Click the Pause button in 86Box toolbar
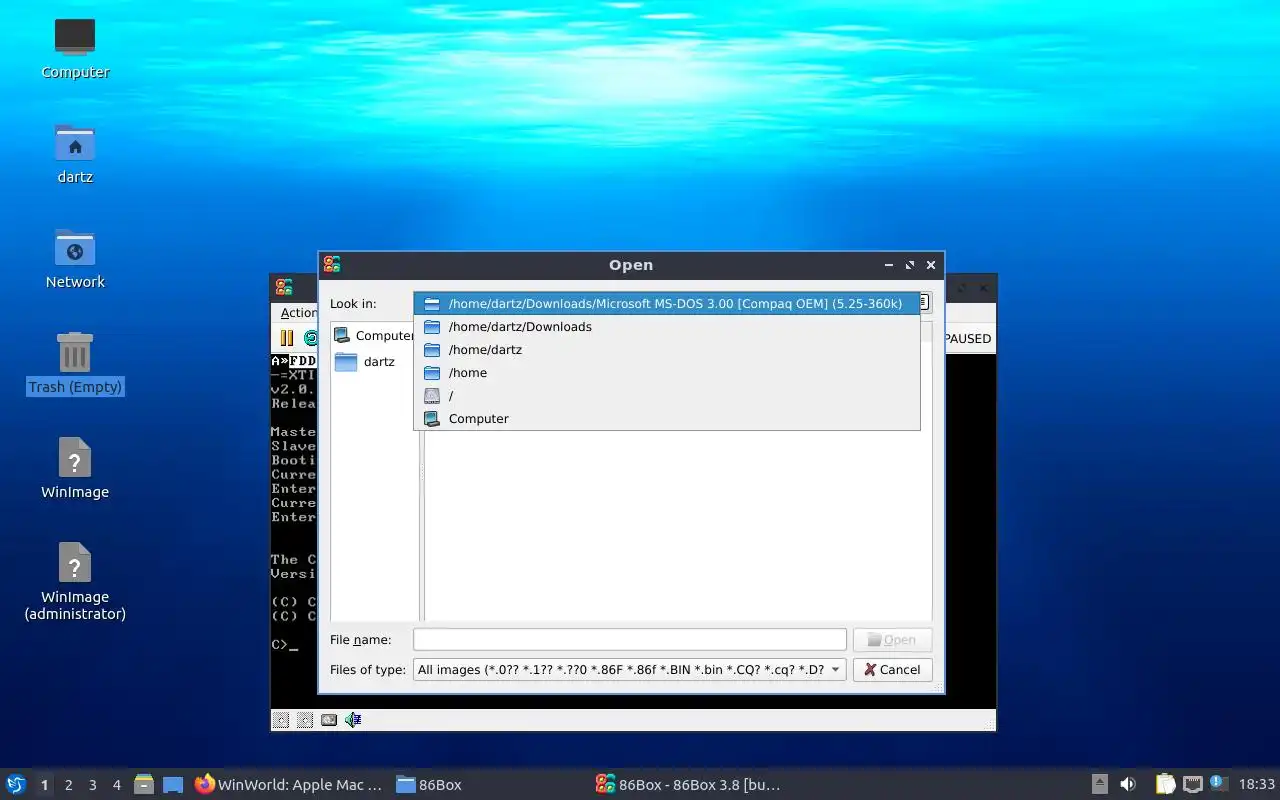The height and width of the screenshot is (800, 1280). pyautogui.click(x=287, y=338)
